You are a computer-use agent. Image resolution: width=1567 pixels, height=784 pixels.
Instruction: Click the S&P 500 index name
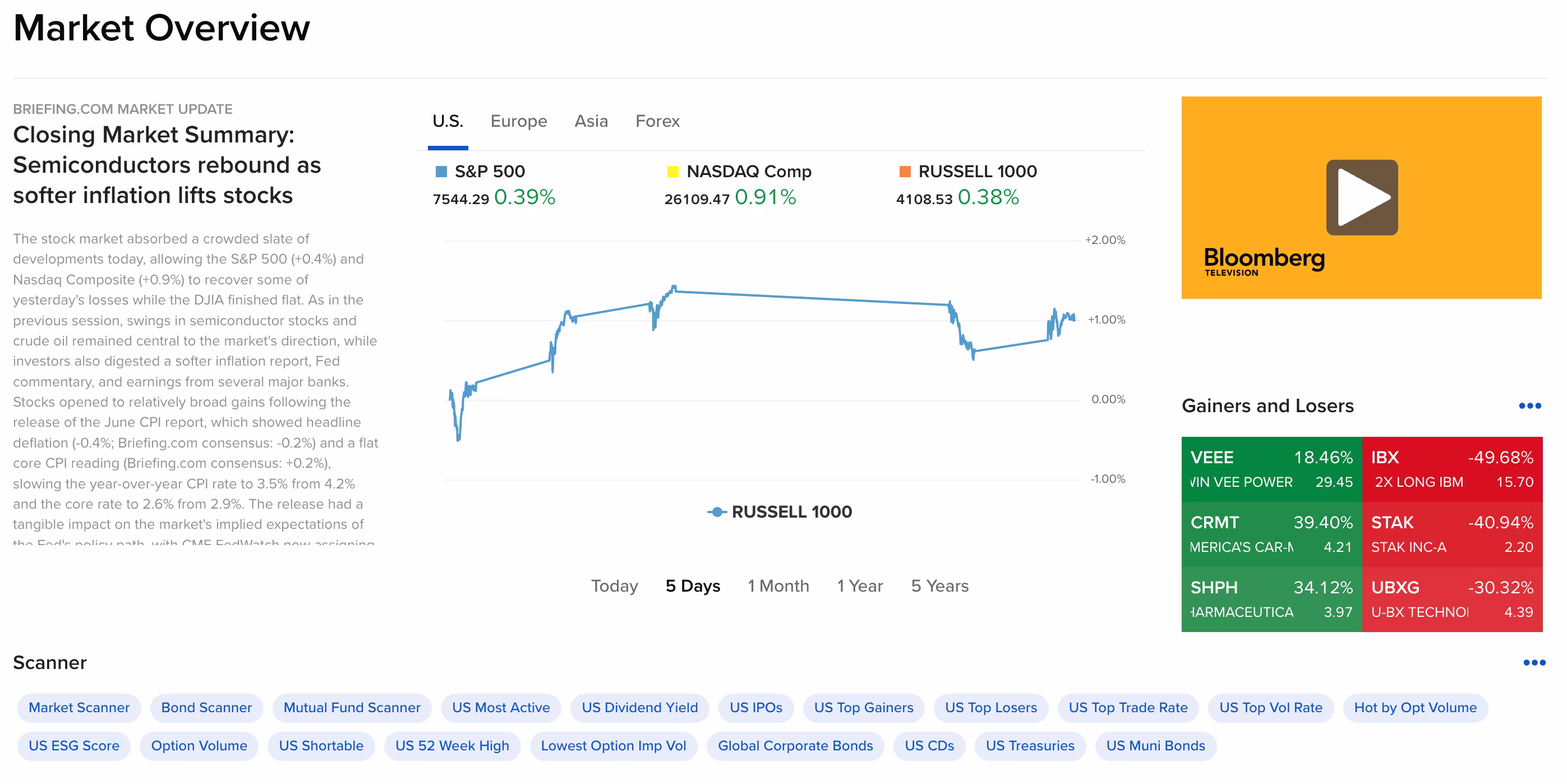pos(490,172)
